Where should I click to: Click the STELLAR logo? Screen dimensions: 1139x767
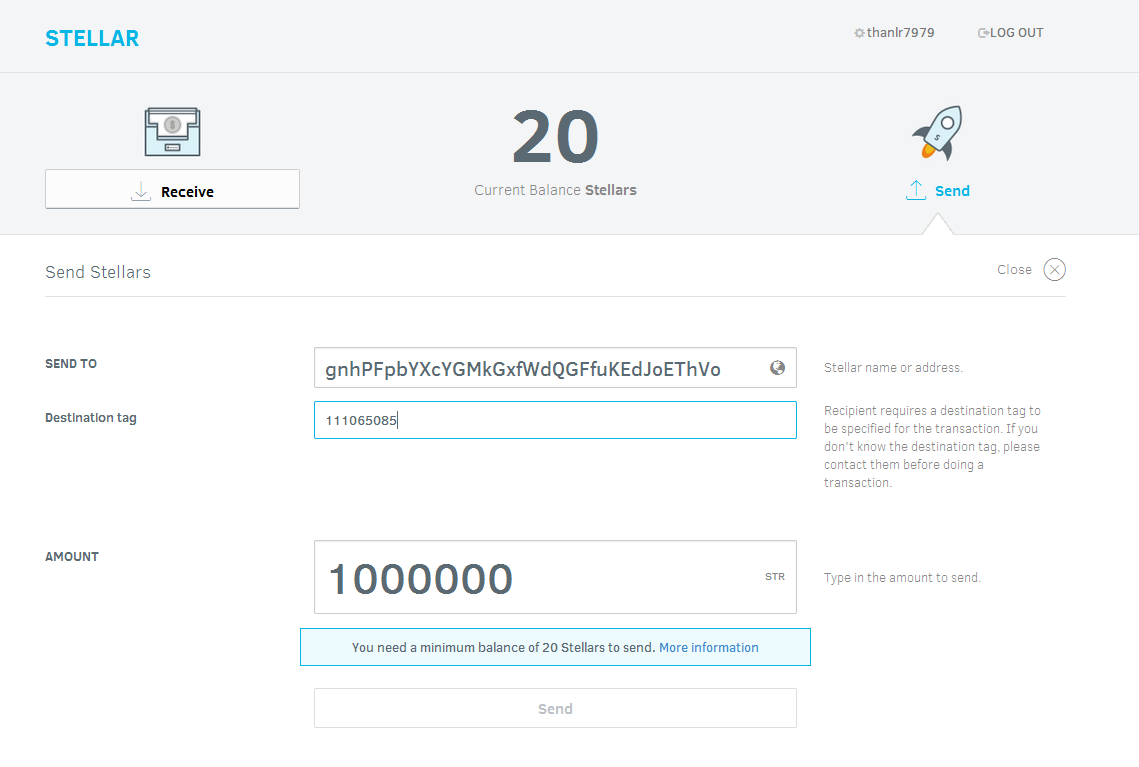(x=92, y=38)
